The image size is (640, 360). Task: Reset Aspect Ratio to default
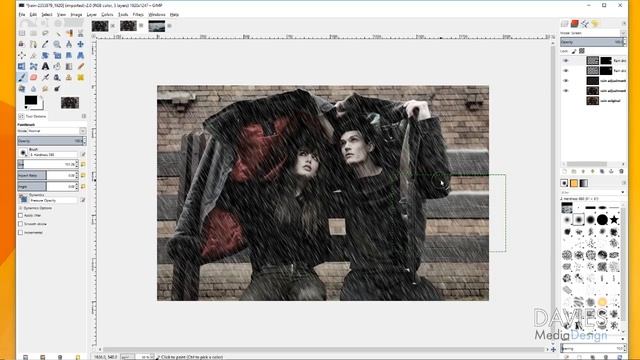(x=83, y=175)
